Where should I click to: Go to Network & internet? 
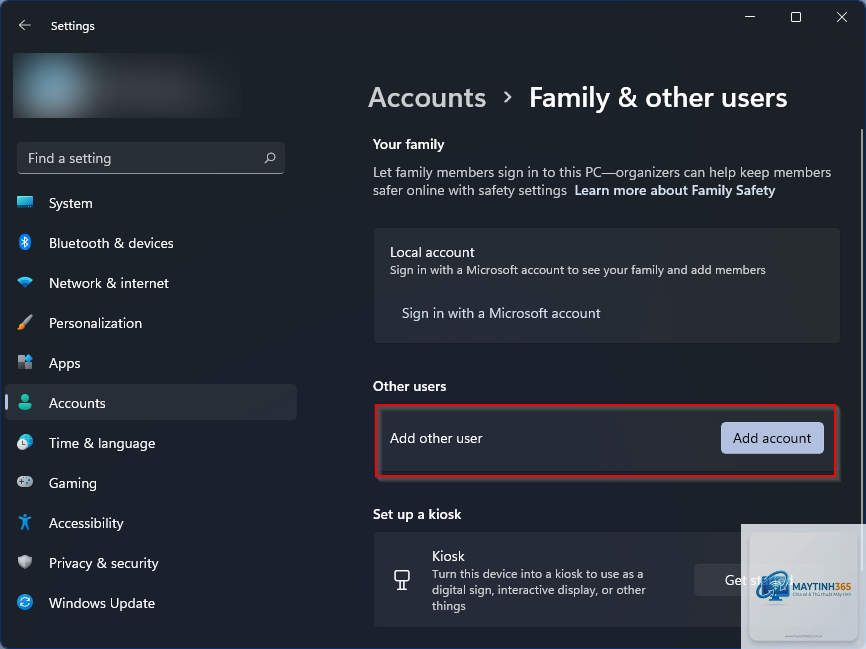coord(151,283)
